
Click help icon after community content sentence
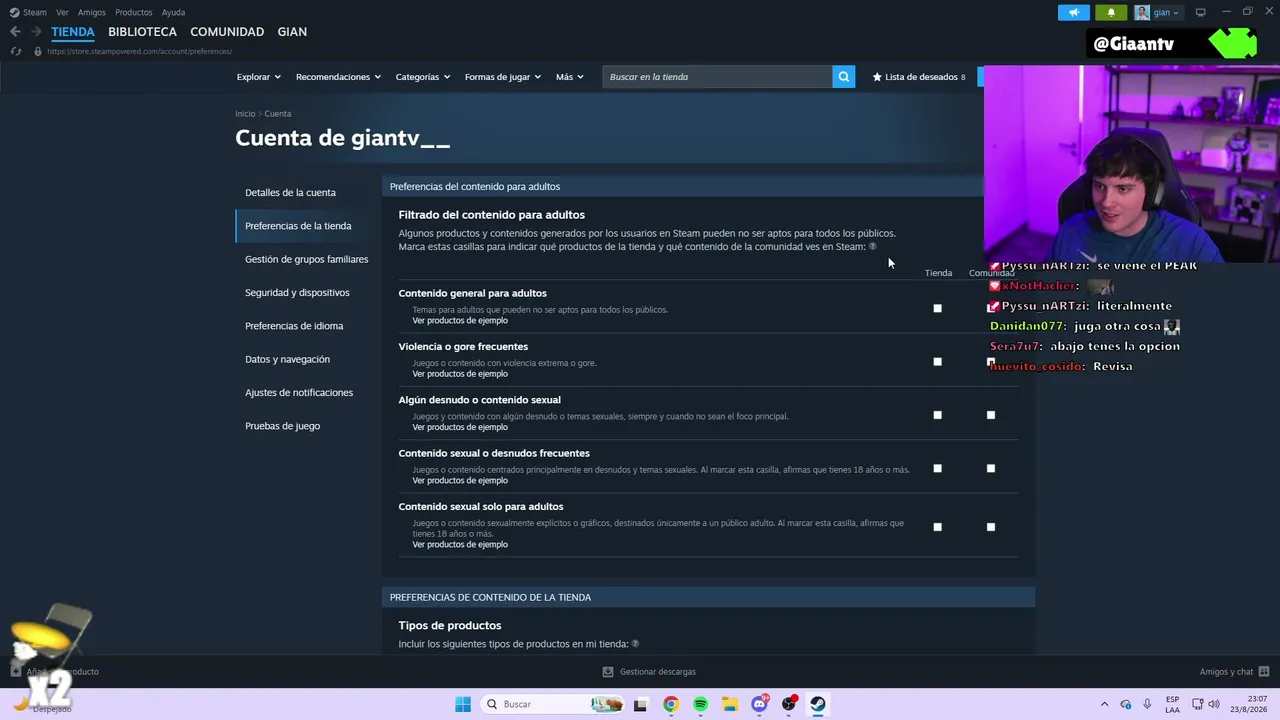(x=873, y=246)
